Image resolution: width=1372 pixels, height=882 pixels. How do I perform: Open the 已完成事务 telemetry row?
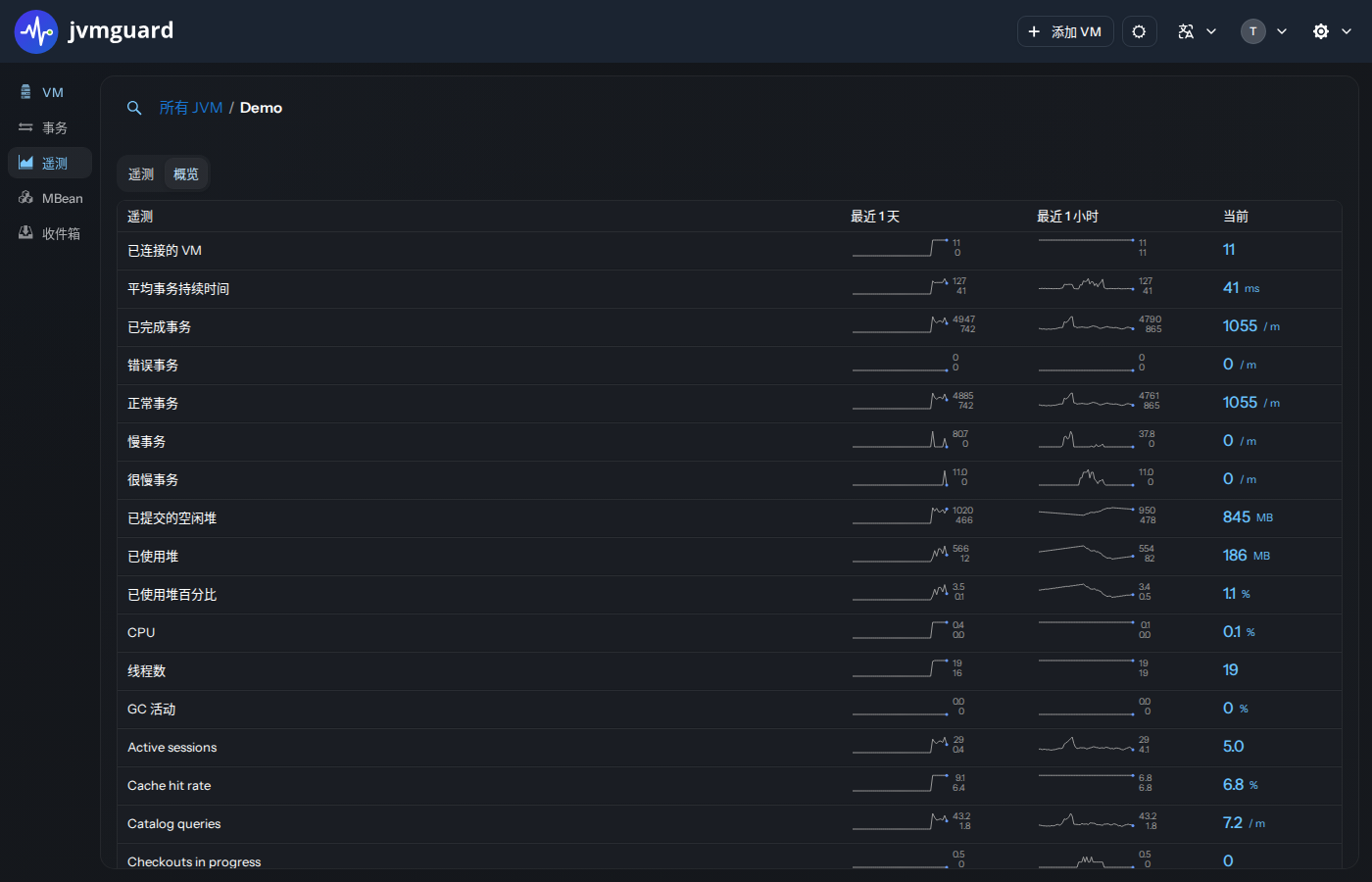(729, 327)
